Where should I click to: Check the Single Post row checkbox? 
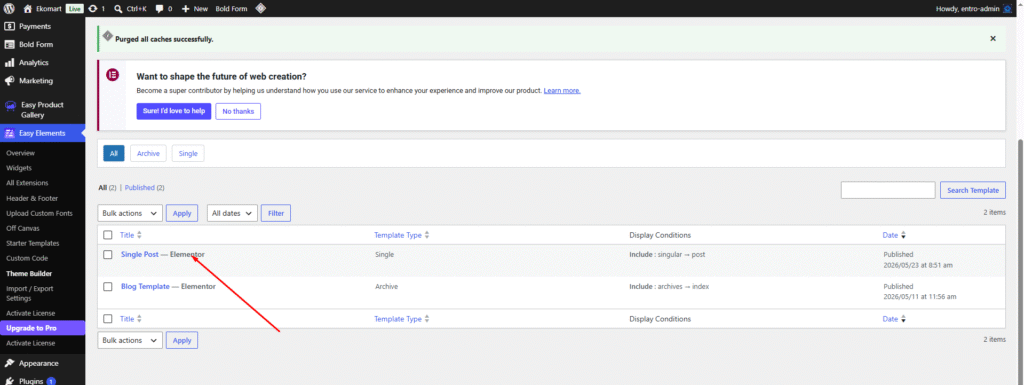[108, 254]
